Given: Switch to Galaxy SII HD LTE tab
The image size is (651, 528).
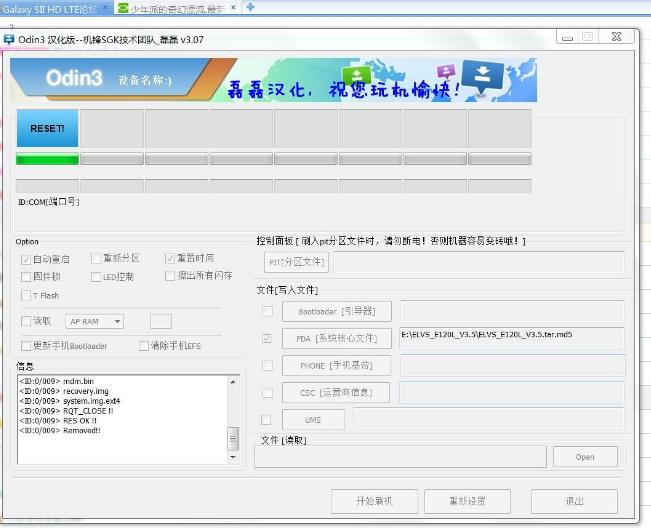Looking at the screenshot, I should pyautogui.click(x=49, y=9).
